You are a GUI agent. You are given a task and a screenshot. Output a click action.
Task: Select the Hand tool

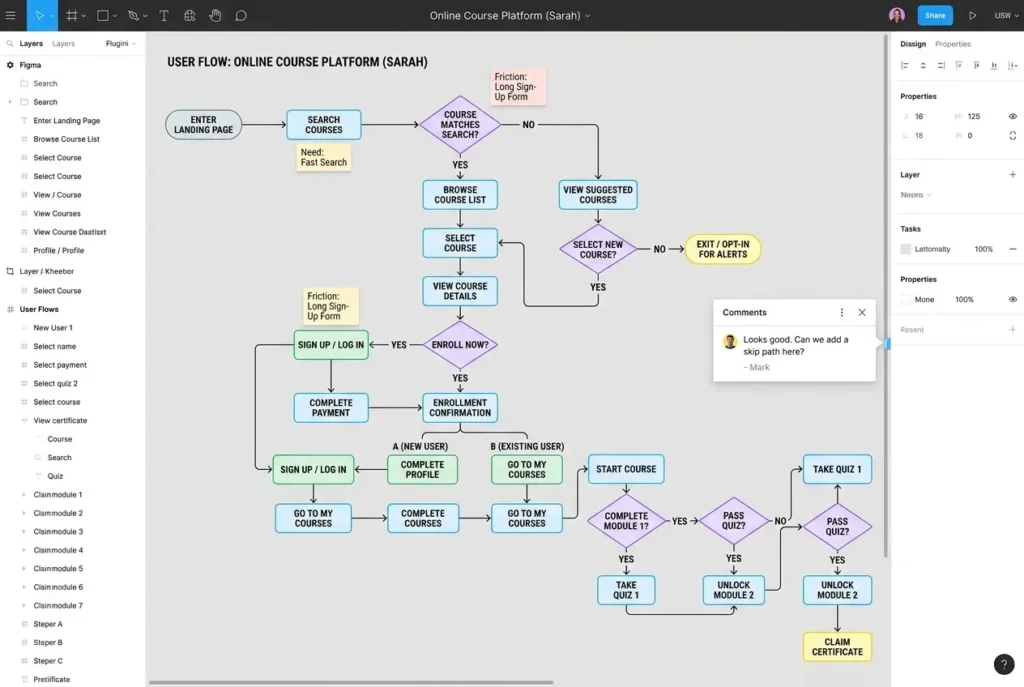pos(213,15)
